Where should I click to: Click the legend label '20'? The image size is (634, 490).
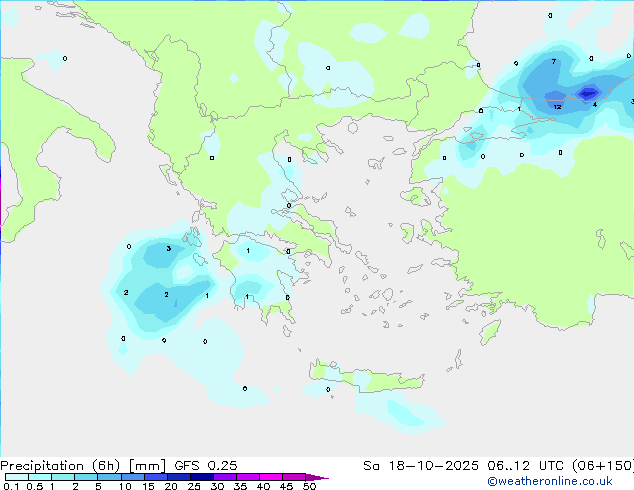point(171,486)
